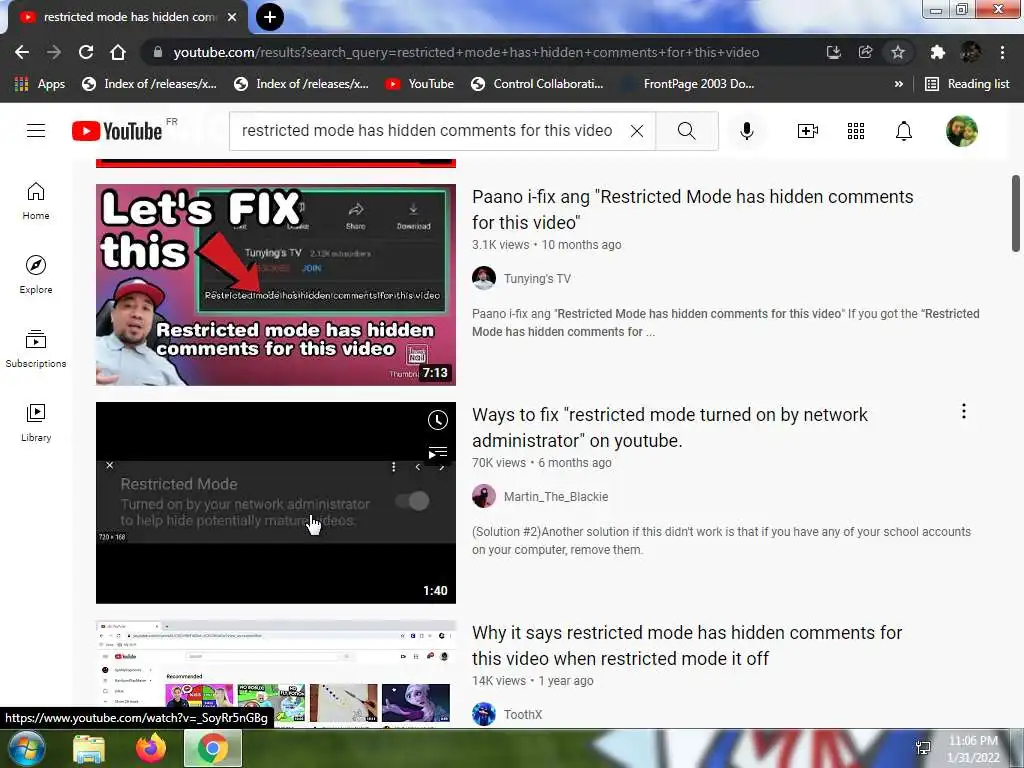Click the YouTube logo

click(x=117, y=131)
